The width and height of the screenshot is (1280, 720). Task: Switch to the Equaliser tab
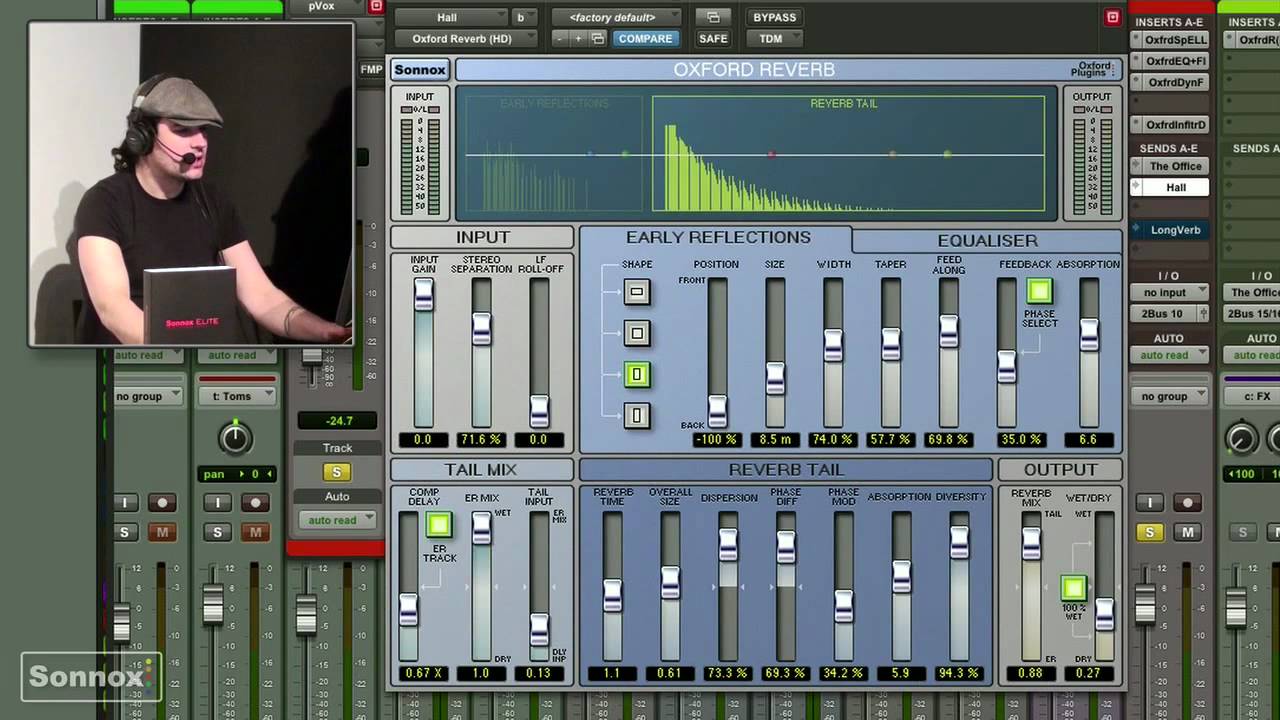[987, 240]
